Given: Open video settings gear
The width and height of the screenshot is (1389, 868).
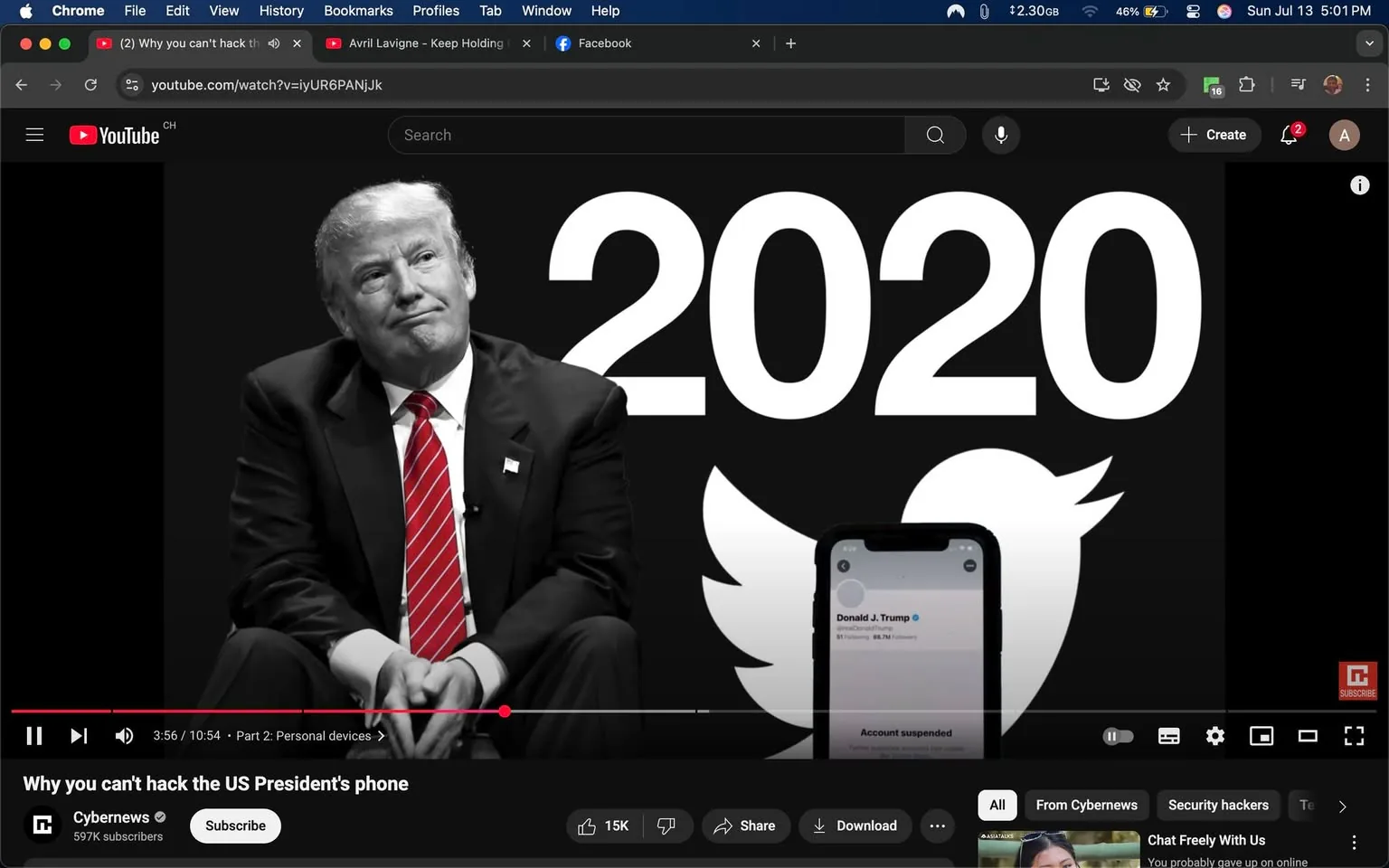Looking at the screenshot, I should (1214, 736).
